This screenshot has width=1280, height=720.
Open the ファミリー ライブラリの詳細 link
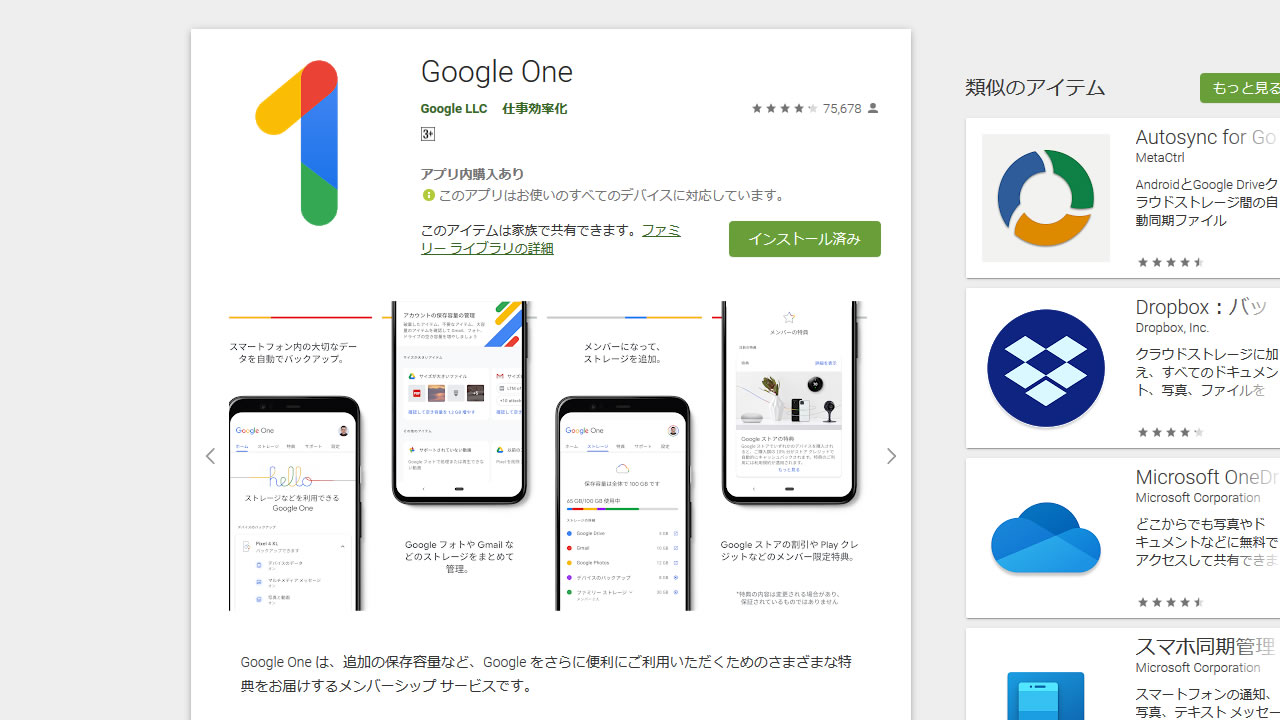[550, 239]
